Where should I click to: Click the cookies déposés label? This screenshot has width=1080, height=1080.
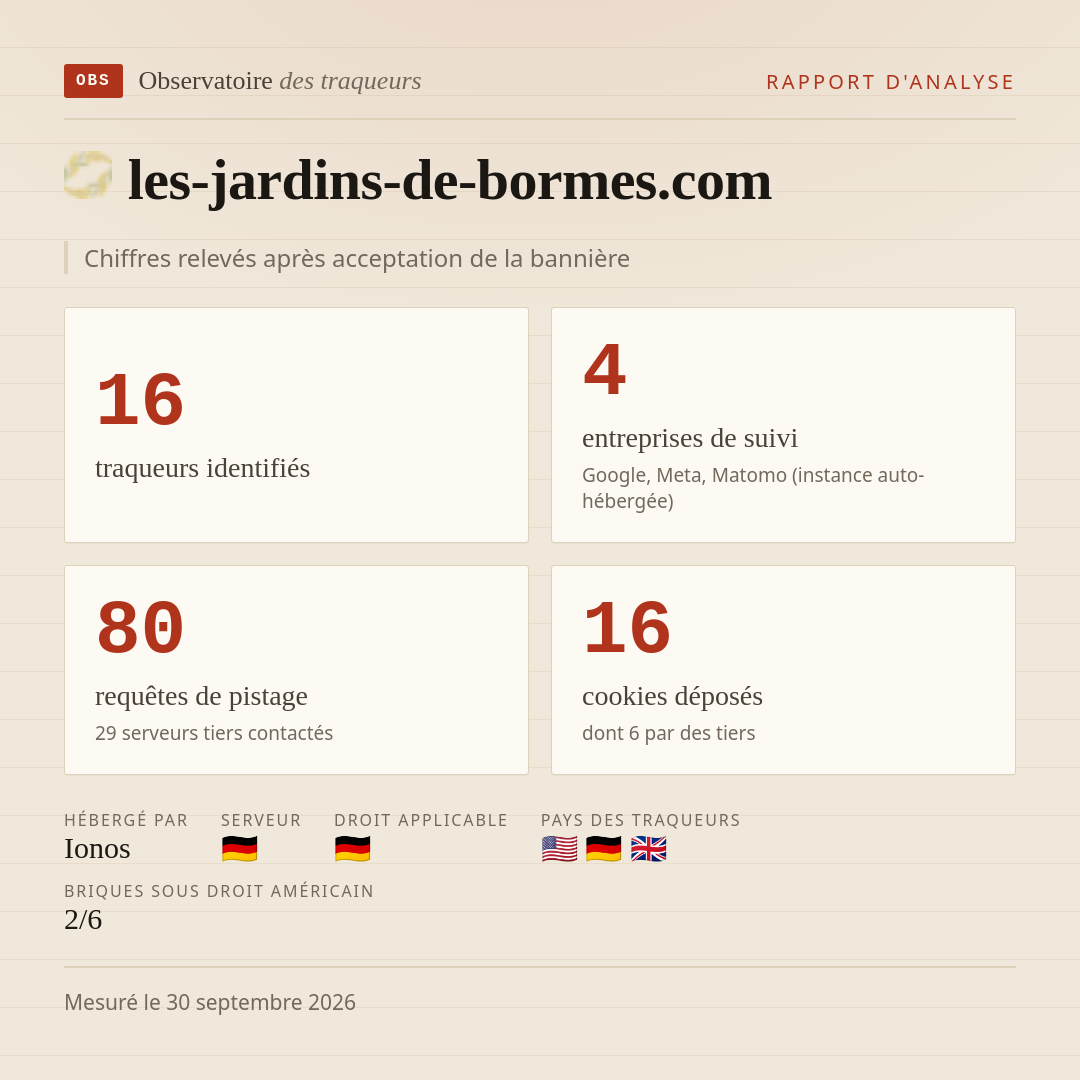[672, 696]
